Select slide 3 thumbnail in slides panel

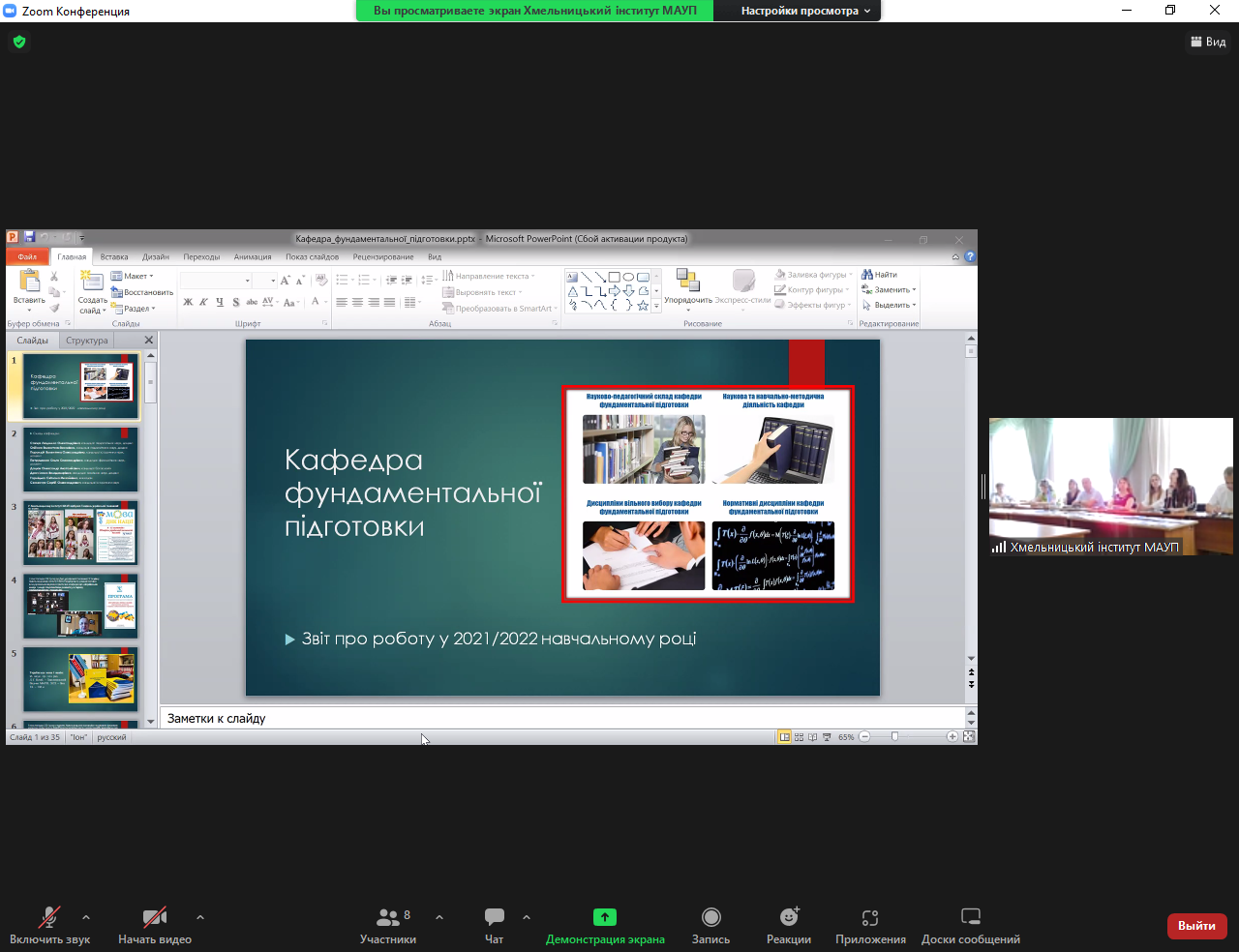tap(80, 533)
